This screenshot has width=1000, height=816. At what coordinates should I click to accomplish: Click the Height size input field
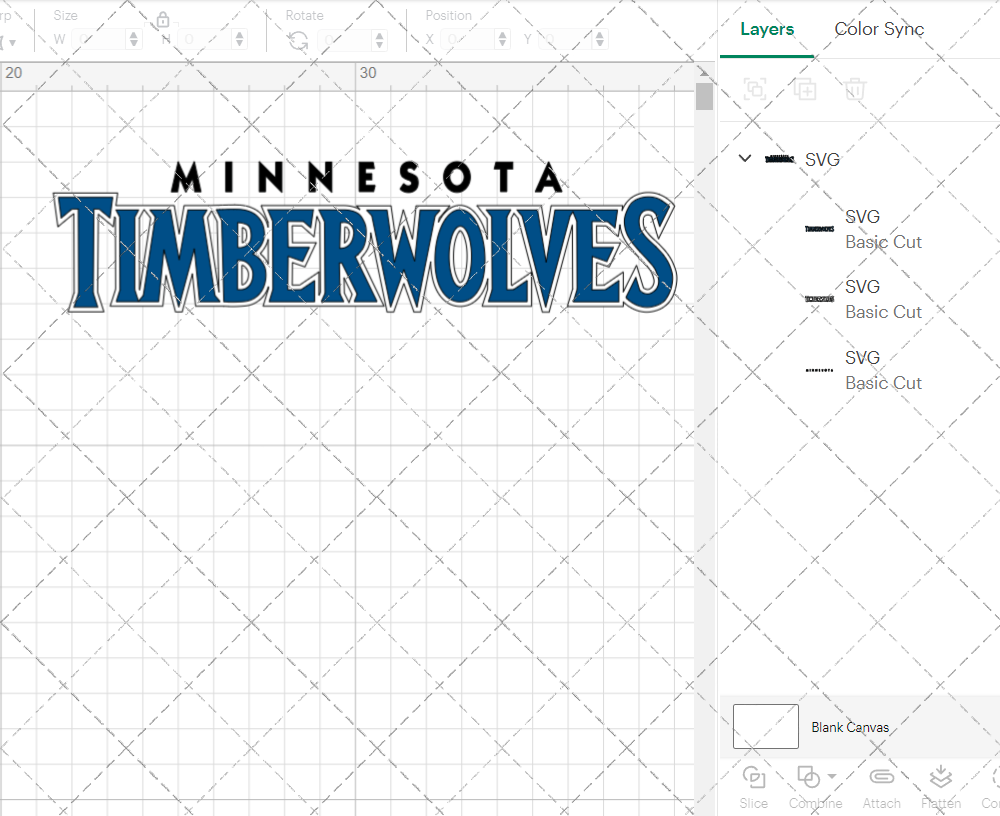tap(204, 40)
